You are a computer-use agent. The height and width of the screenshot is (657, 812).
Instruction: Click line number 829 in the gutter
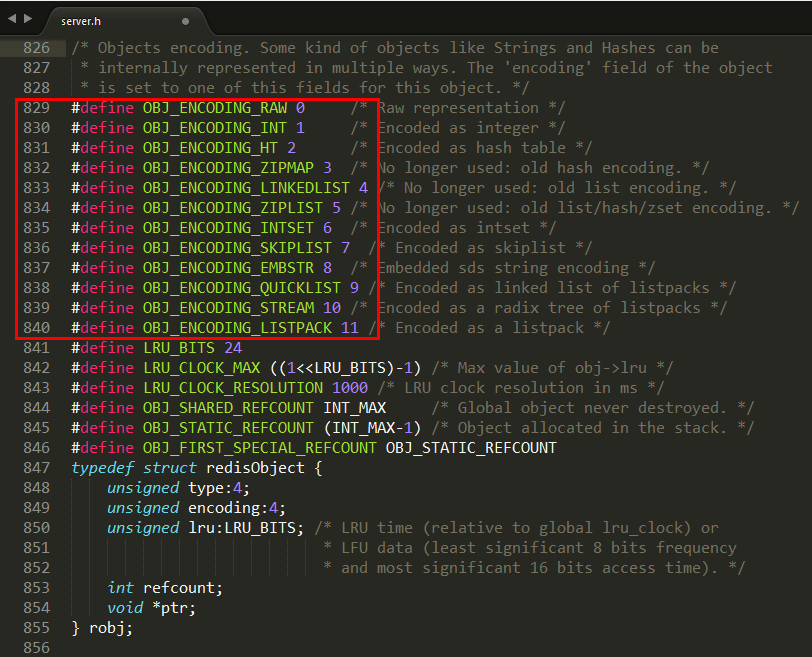(x=35, y=108)
